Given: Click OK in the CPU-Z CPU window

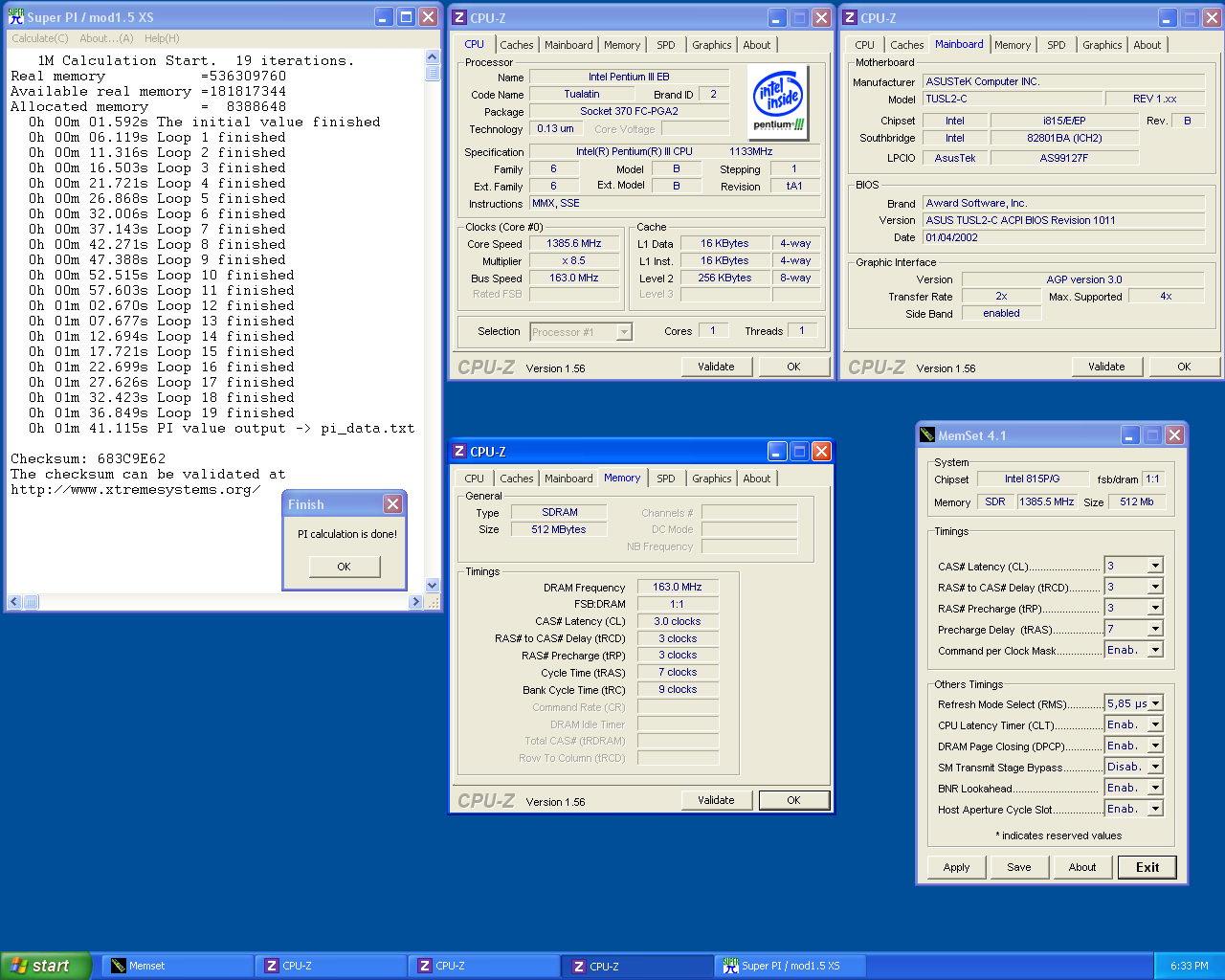Looking at the screenshot, I should 793,367.
